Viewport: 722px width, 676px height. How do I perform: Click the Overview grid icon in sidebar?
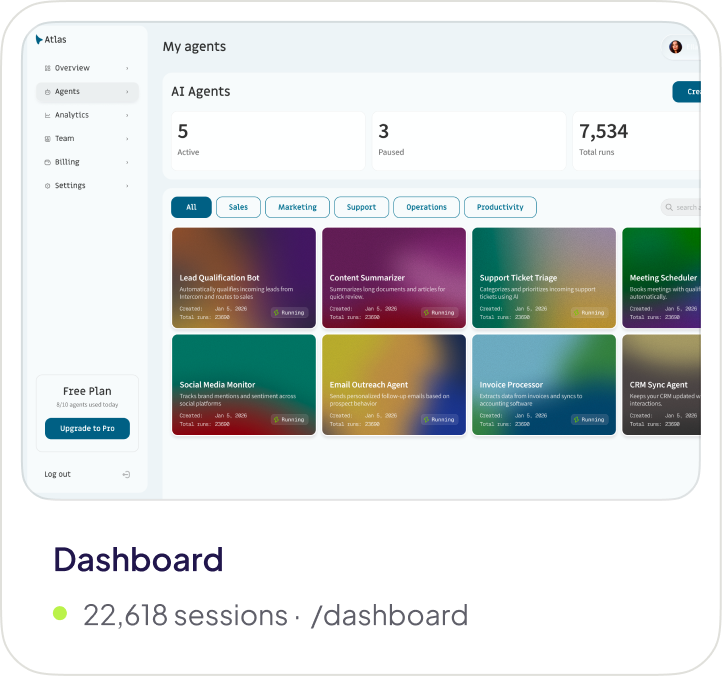(47, 68)
